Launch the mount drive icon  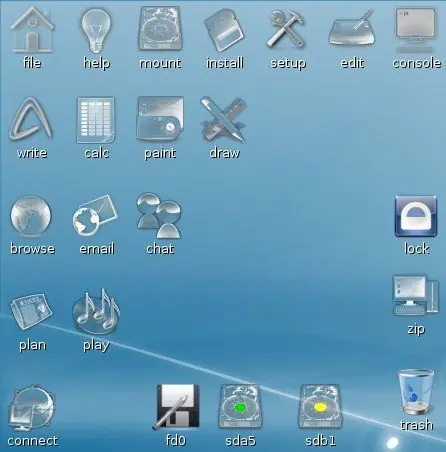[x=160, y=29]
